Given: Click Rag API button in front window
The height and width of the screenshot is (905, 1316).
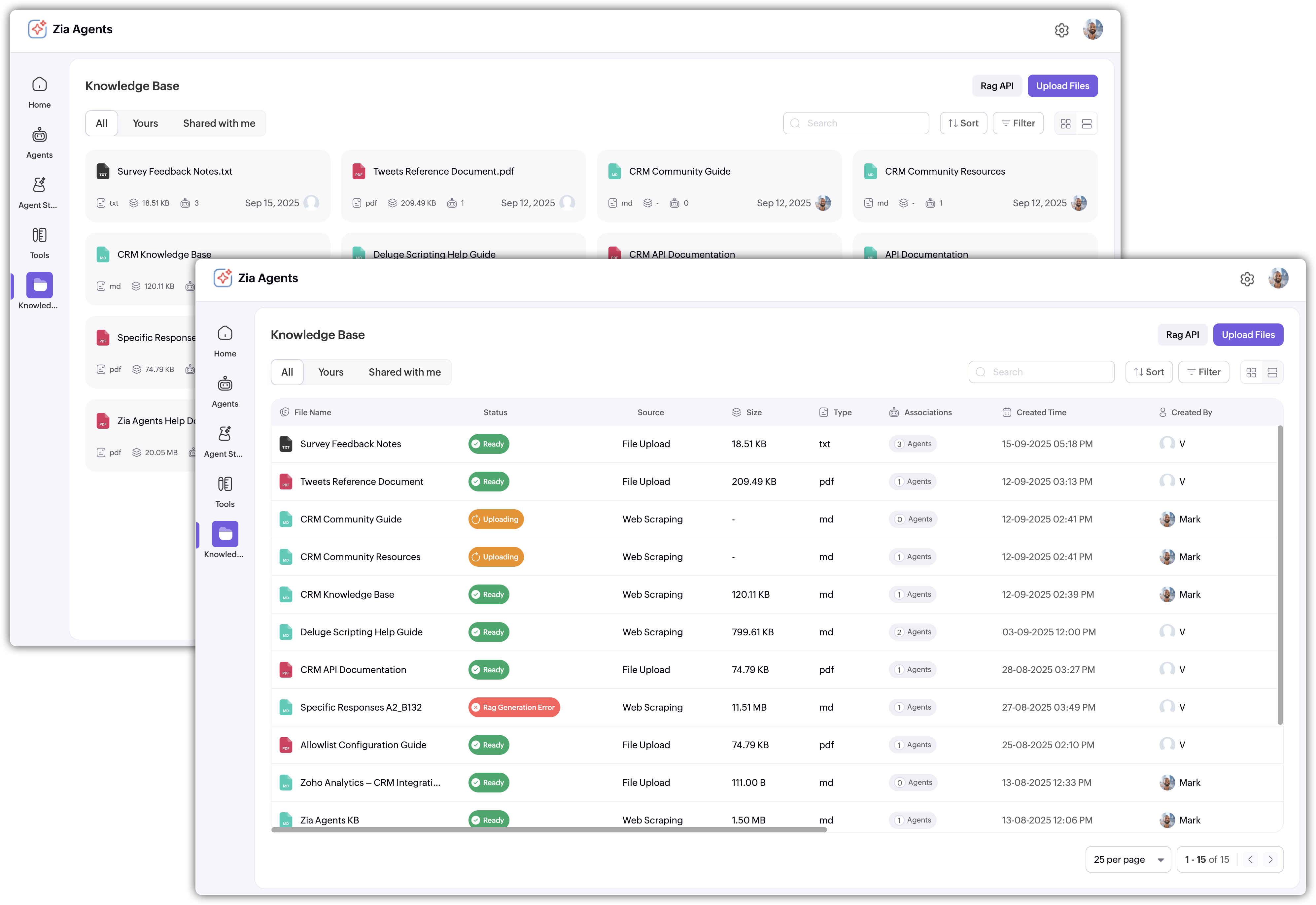Looking at the screenshot, I should (1182, 335).
